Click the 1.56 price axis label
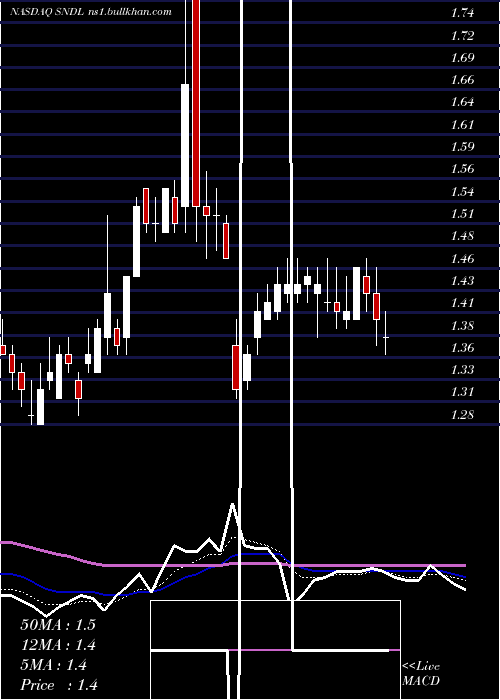 pos(462,169)
